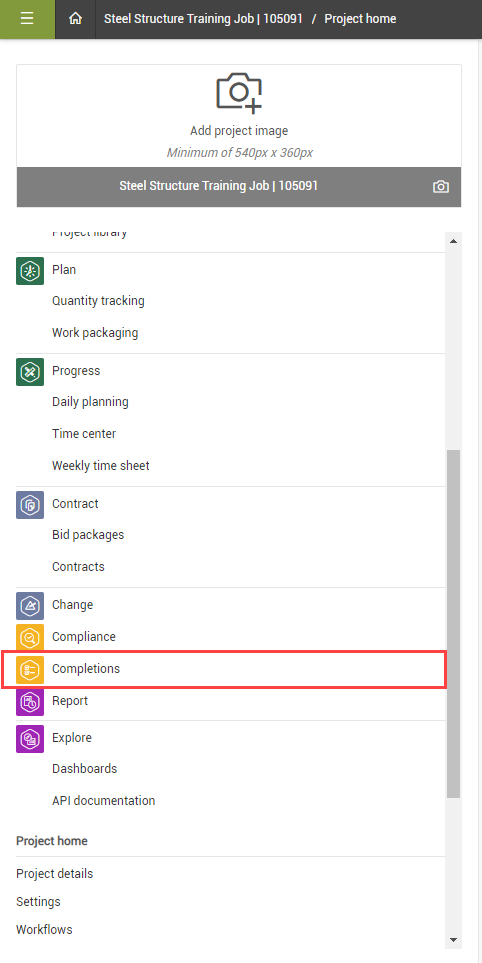
Task: Click the Progress module icon
Action: (29, 372)
